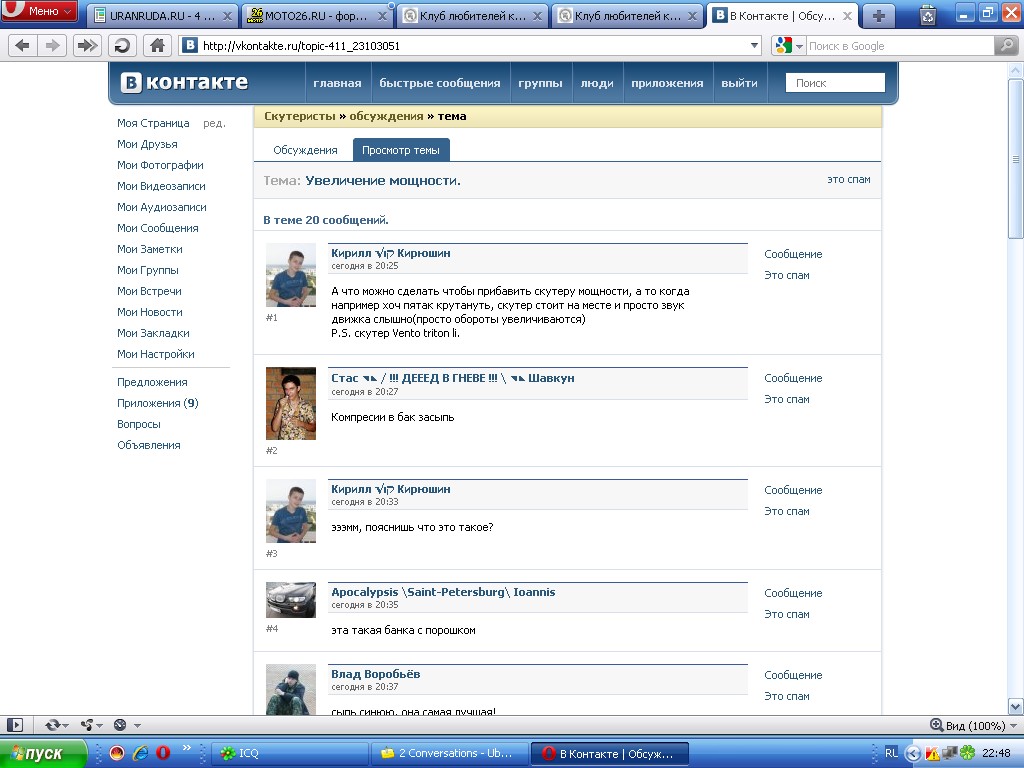
Task: Go to browser Home icon
Action: point(156,46)
